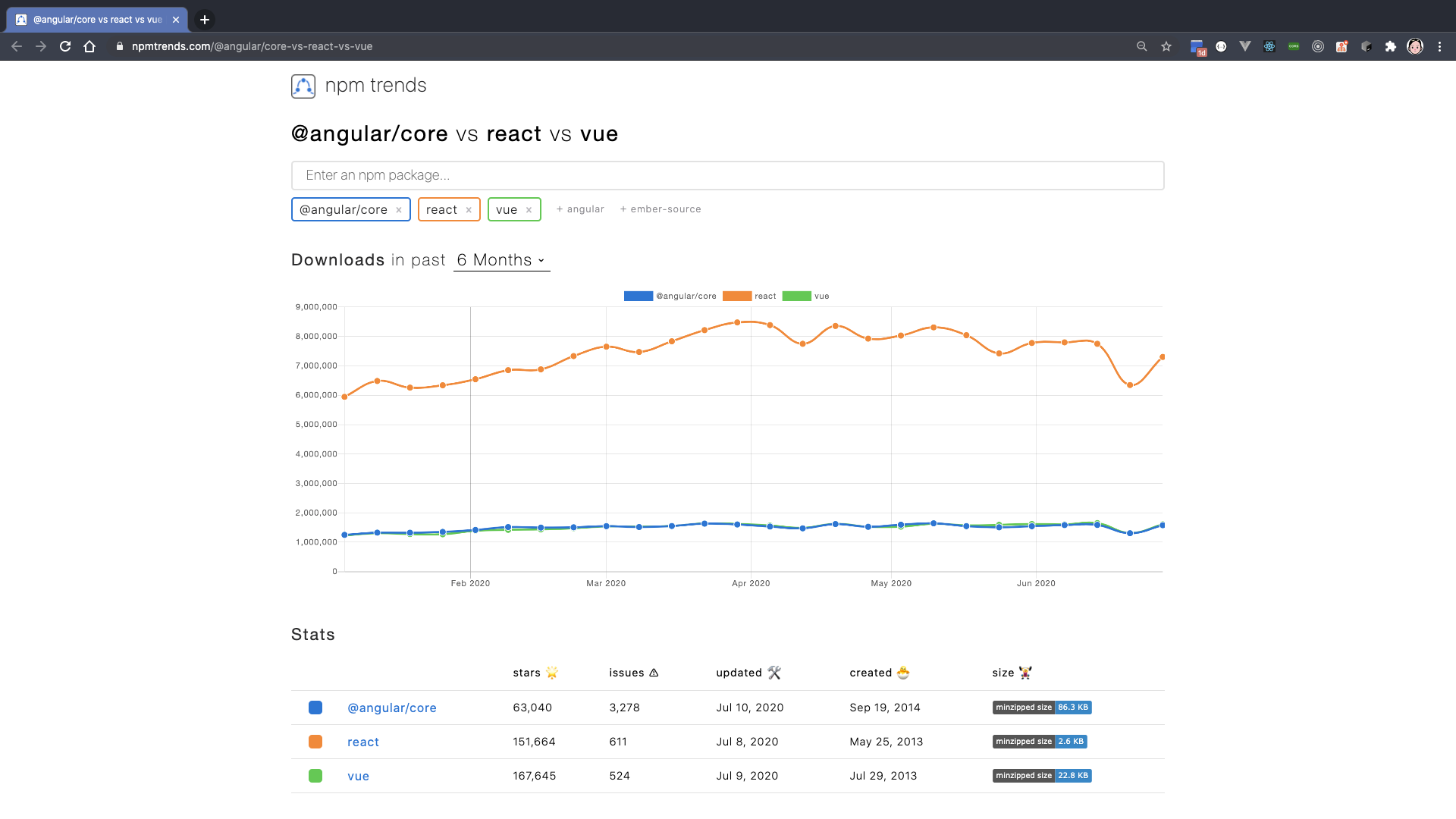
Task: Remove the react package tag
Action: click(469, 210)
